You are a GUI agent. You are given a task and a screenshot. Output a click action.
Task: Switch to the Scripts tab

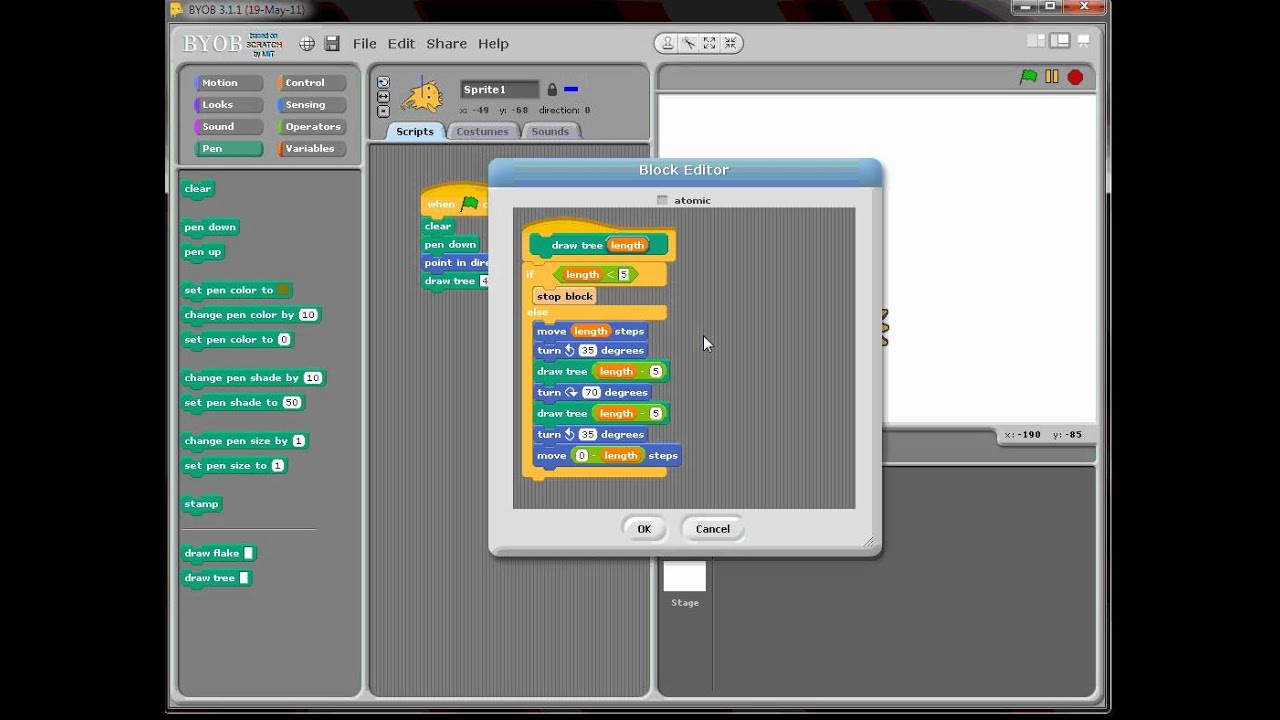pos(415,131)
